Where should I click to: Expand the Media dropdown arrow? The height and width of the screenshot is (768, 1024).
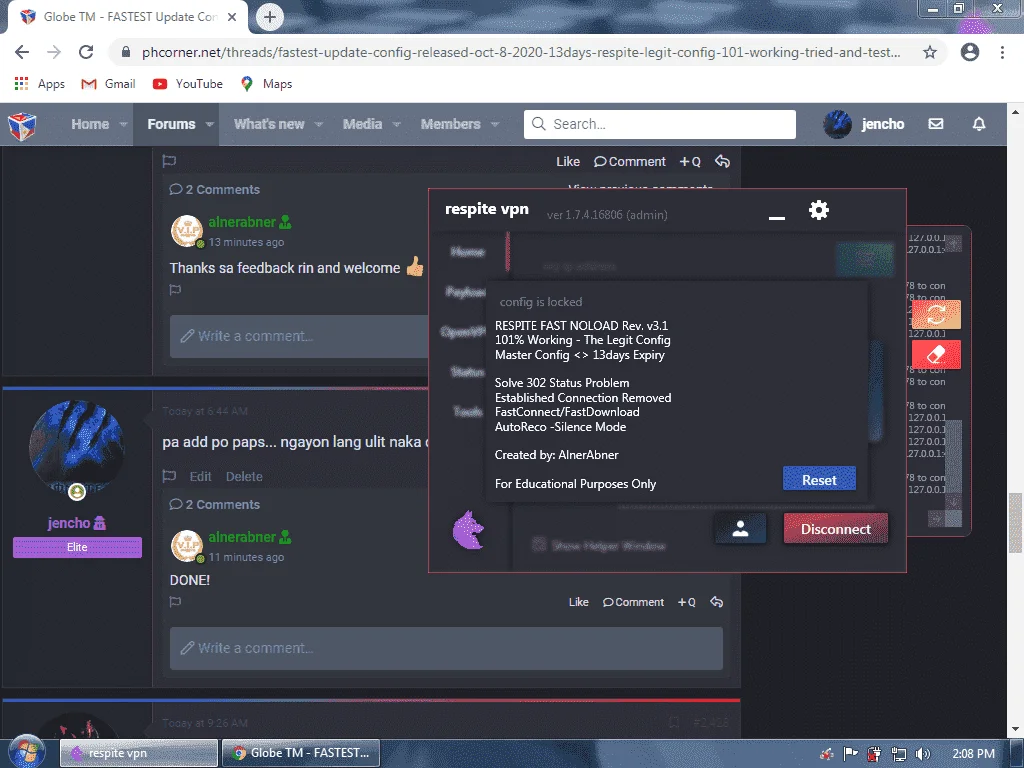click(x=396, y=124)
